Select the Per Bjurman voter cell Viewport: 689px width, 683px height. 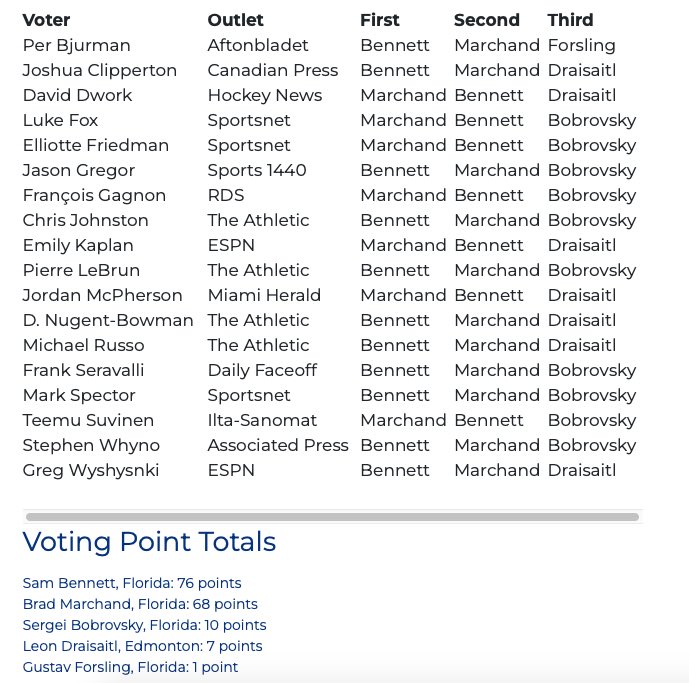[76, 46]
